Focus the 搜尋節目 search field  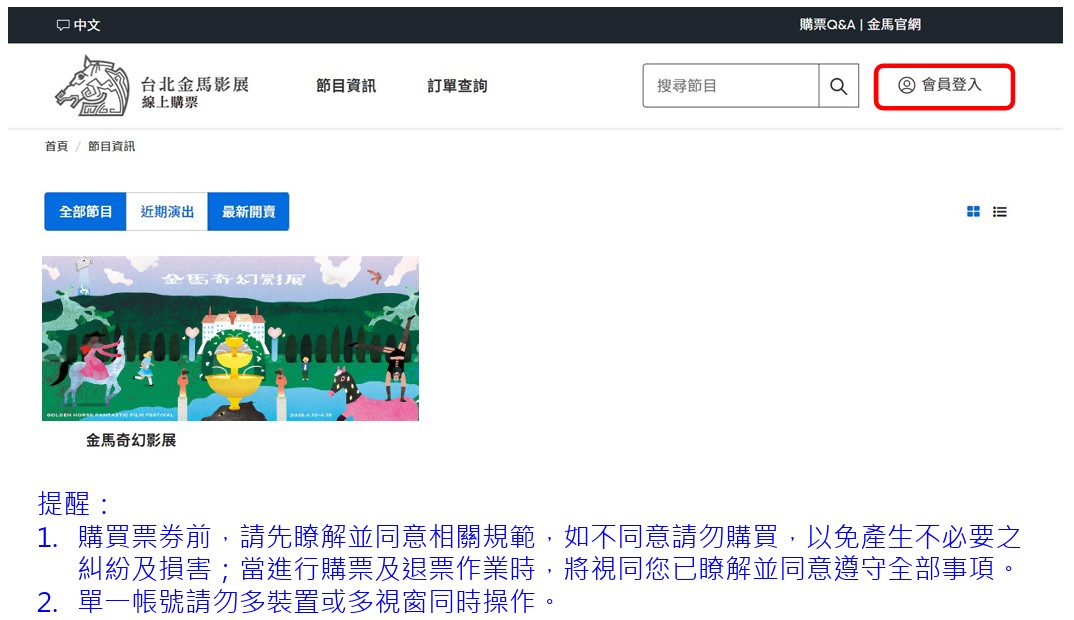click(730, 86)
